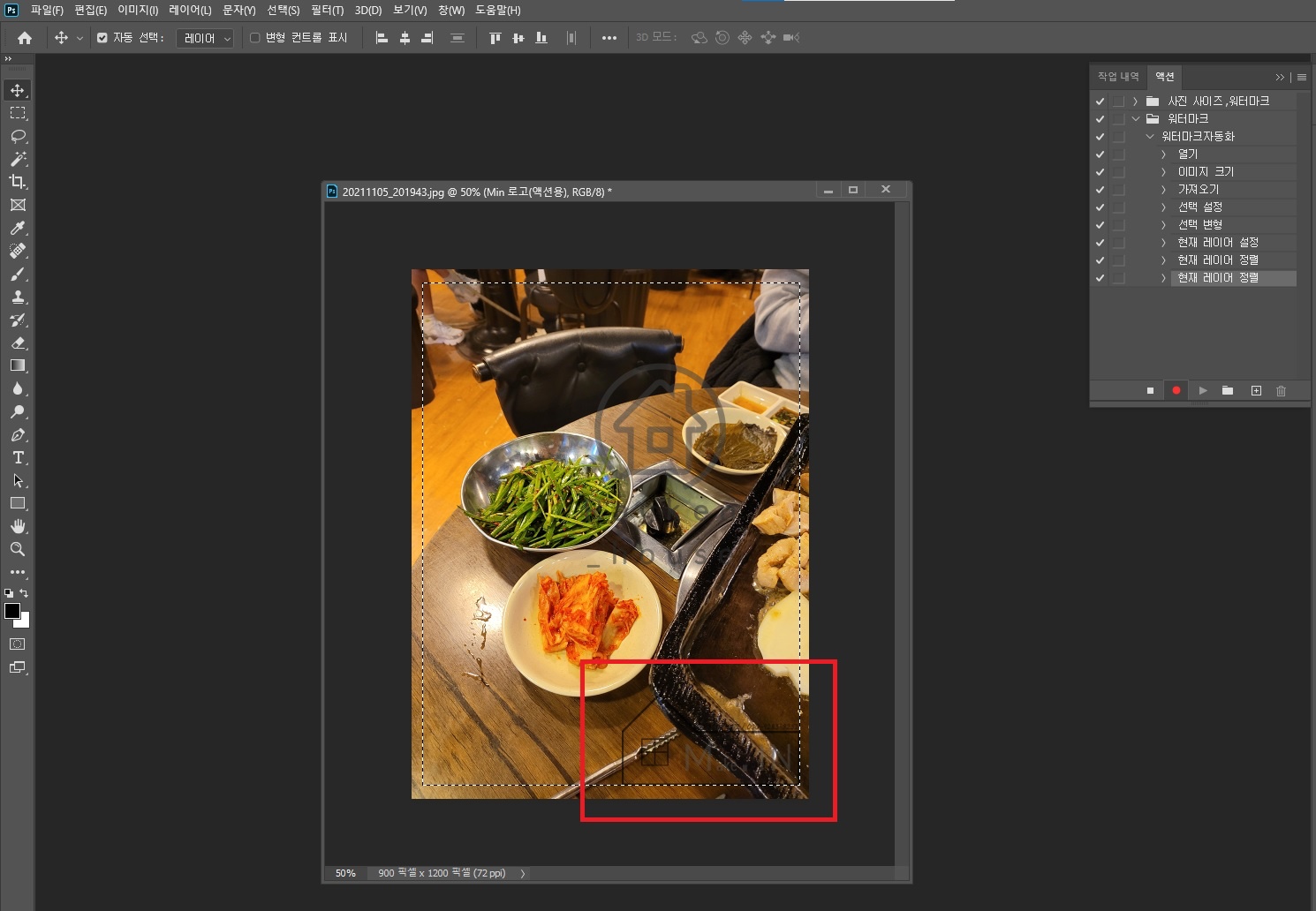Screen dimensions: 1316x911
Task: Select the Type tool
Action: point(18,457)
